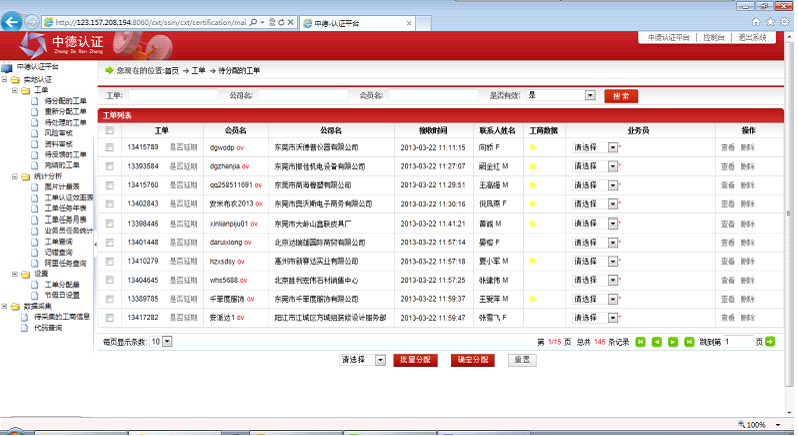Click the next page green arrow icon
This screenshot has height=436, width=798.
click(x=673, y=342)
